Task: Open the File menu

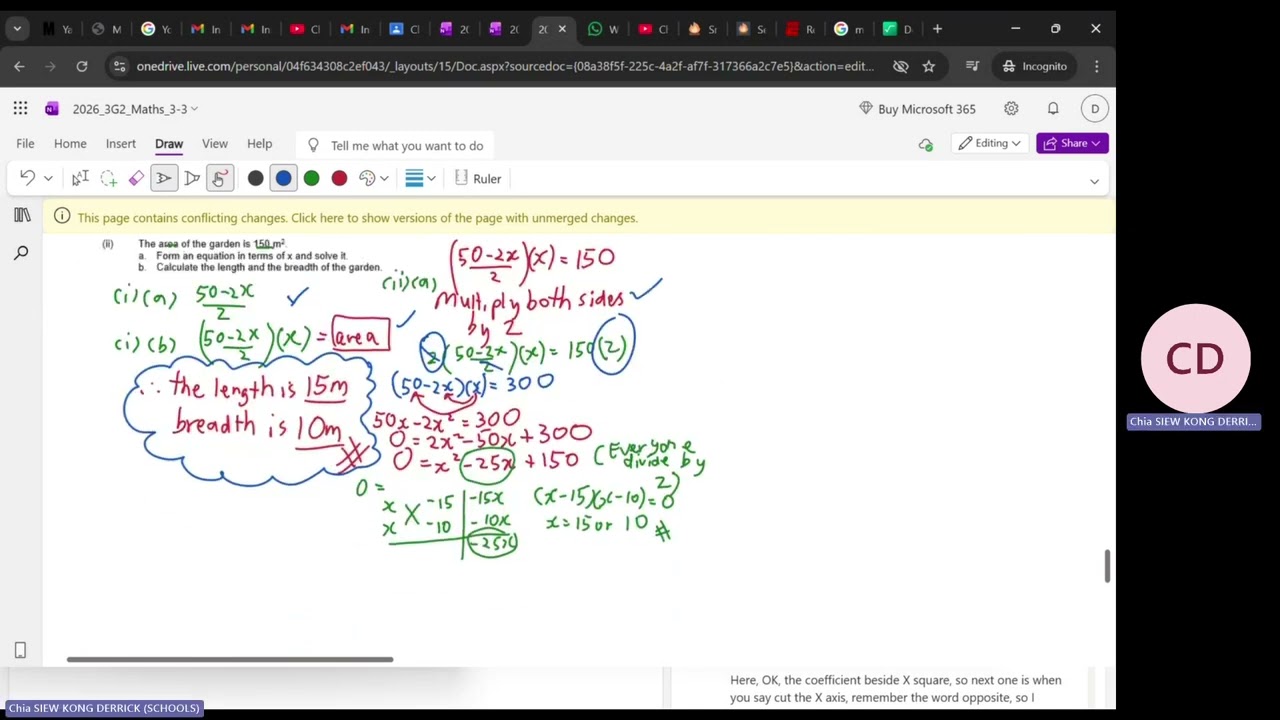Action: (25, 144)
